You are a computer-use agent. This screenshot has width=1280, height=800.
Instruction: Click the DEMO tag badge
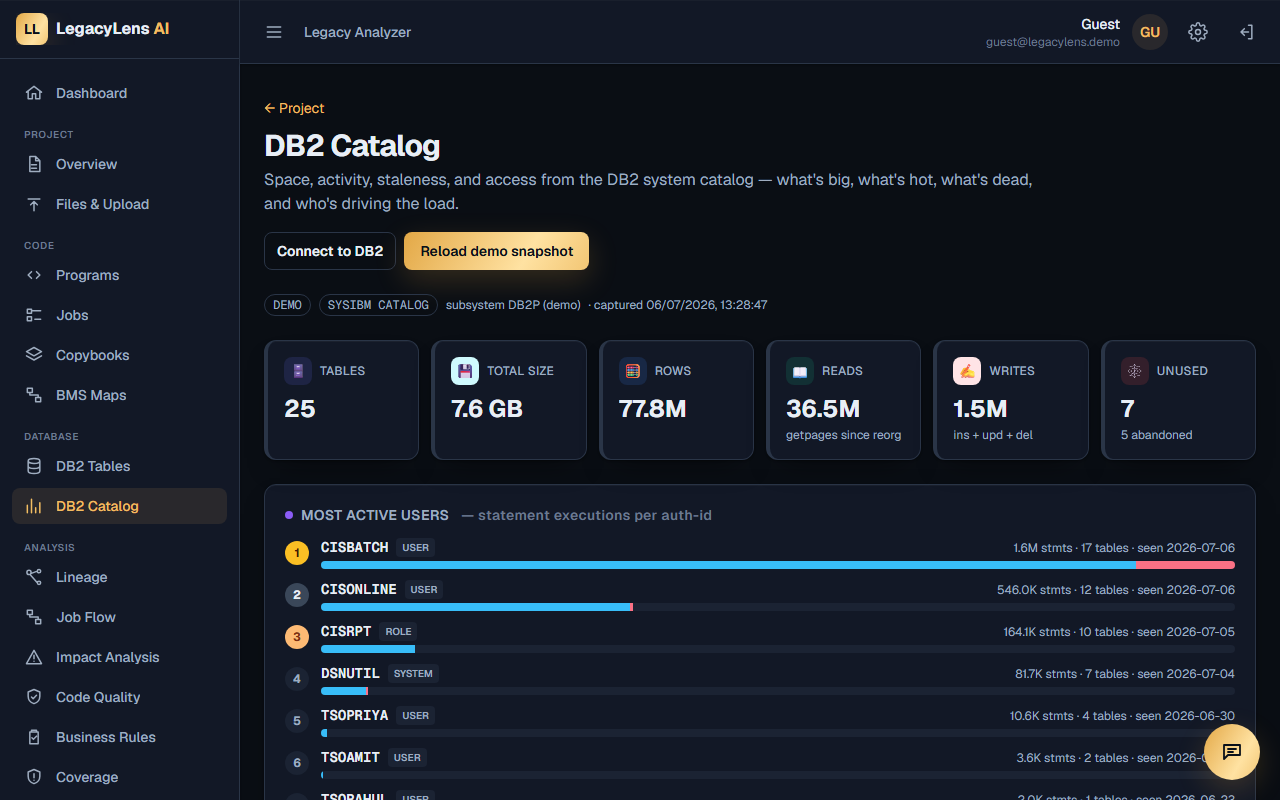point(287,305)
